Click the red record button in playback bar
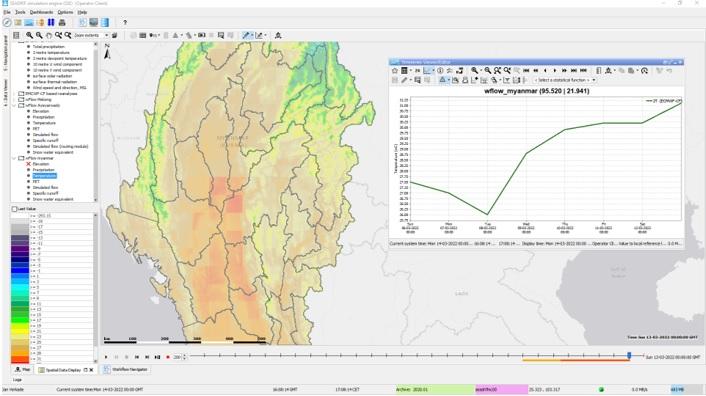Screen dimensions: 706x396 click(x=168, y=357)
